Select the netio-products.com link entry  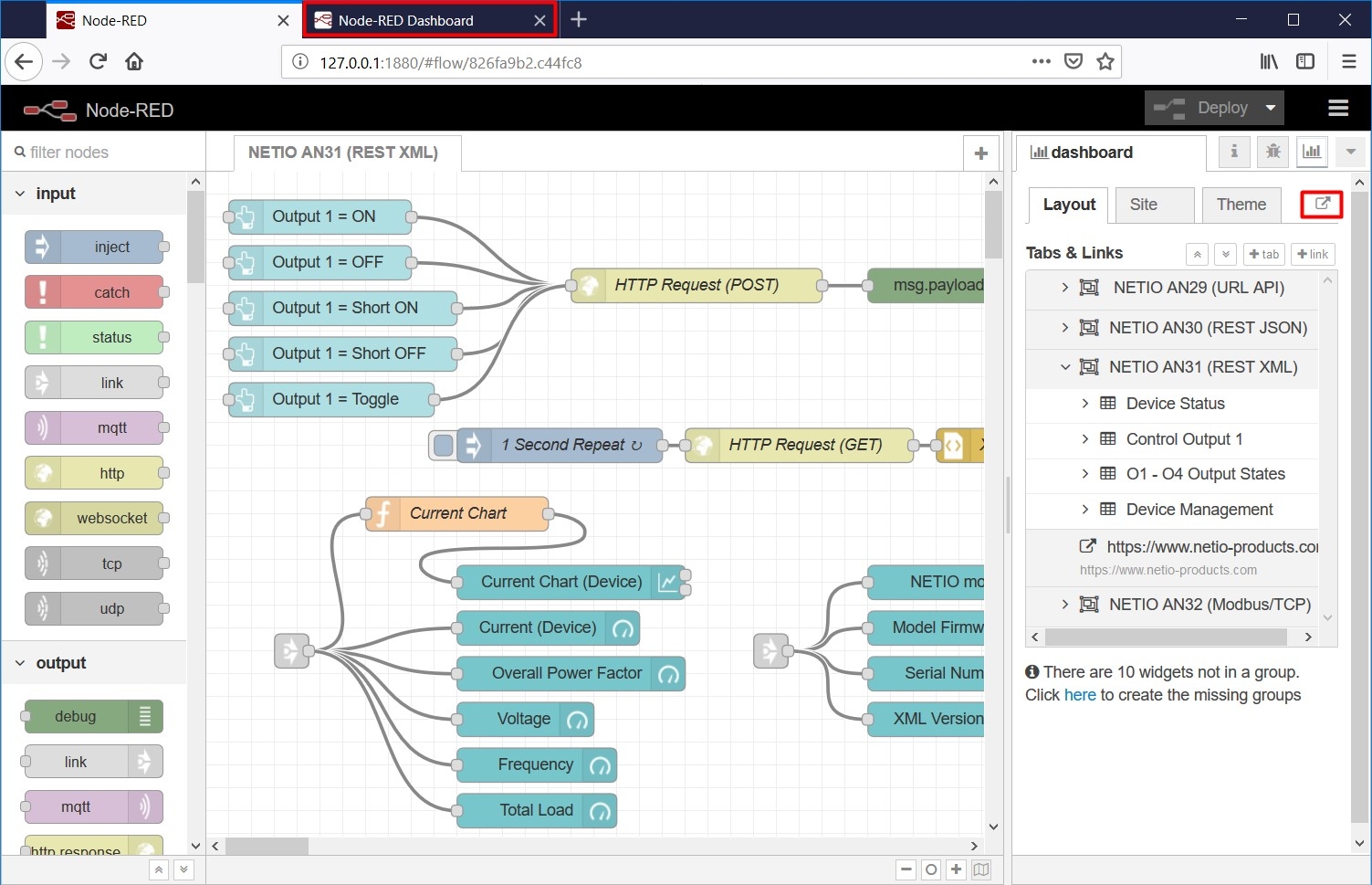pos(1172,557)
